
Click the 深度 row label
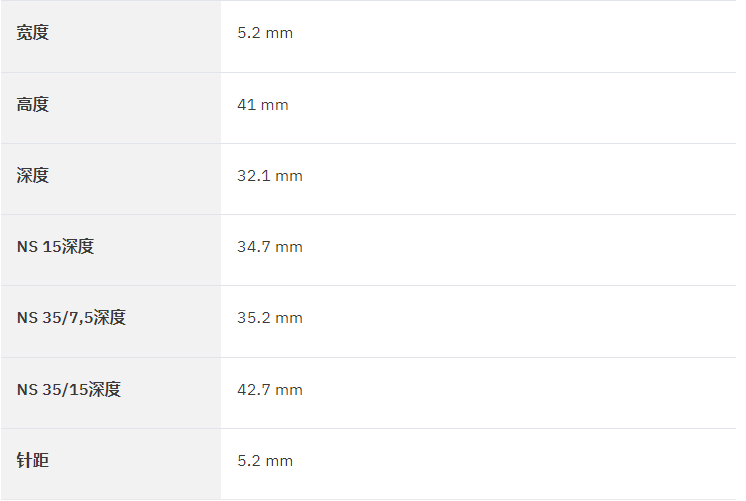(32, 176)
